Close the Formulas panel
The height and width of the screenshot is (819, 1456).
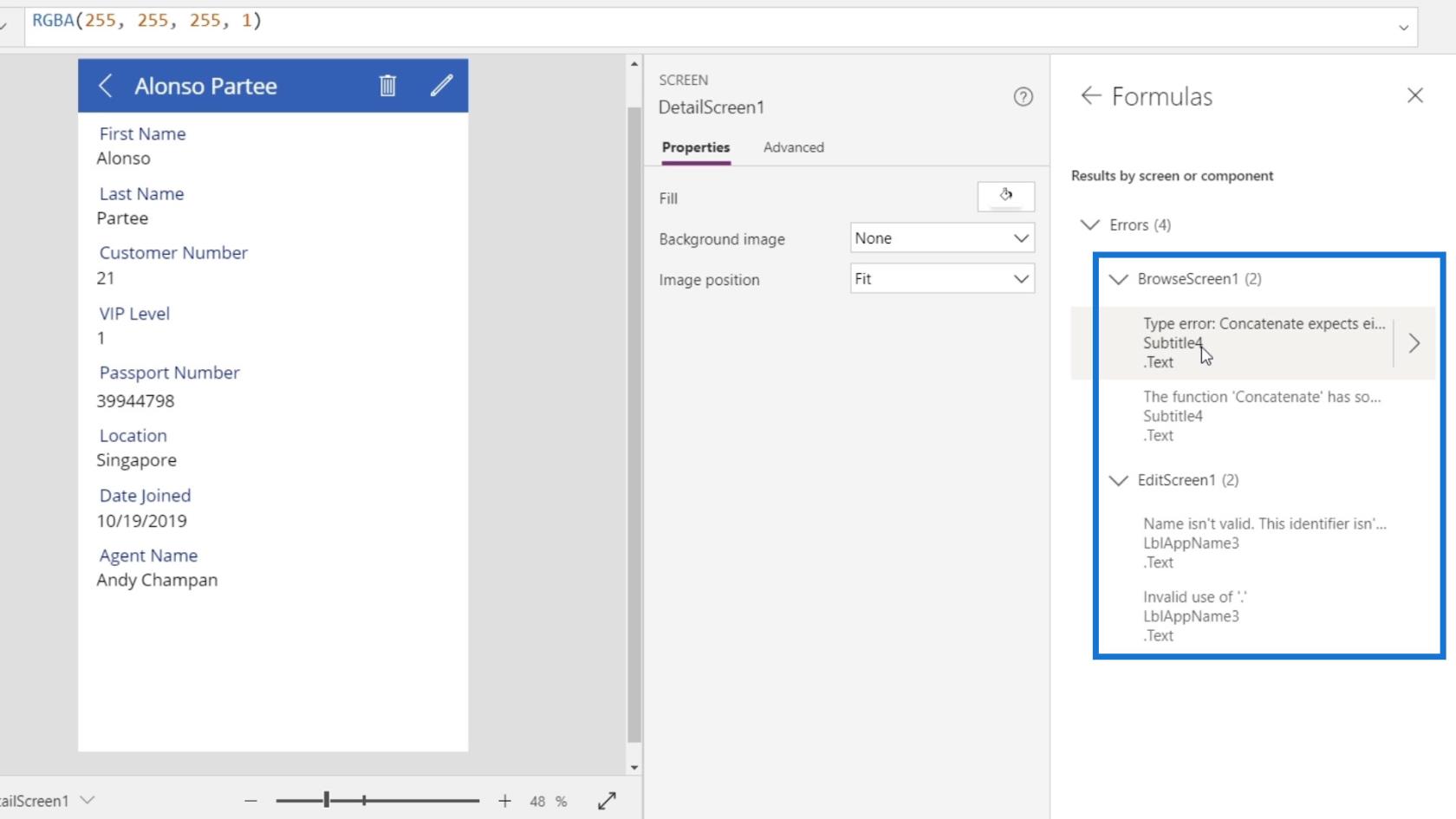click(1414, 95)
